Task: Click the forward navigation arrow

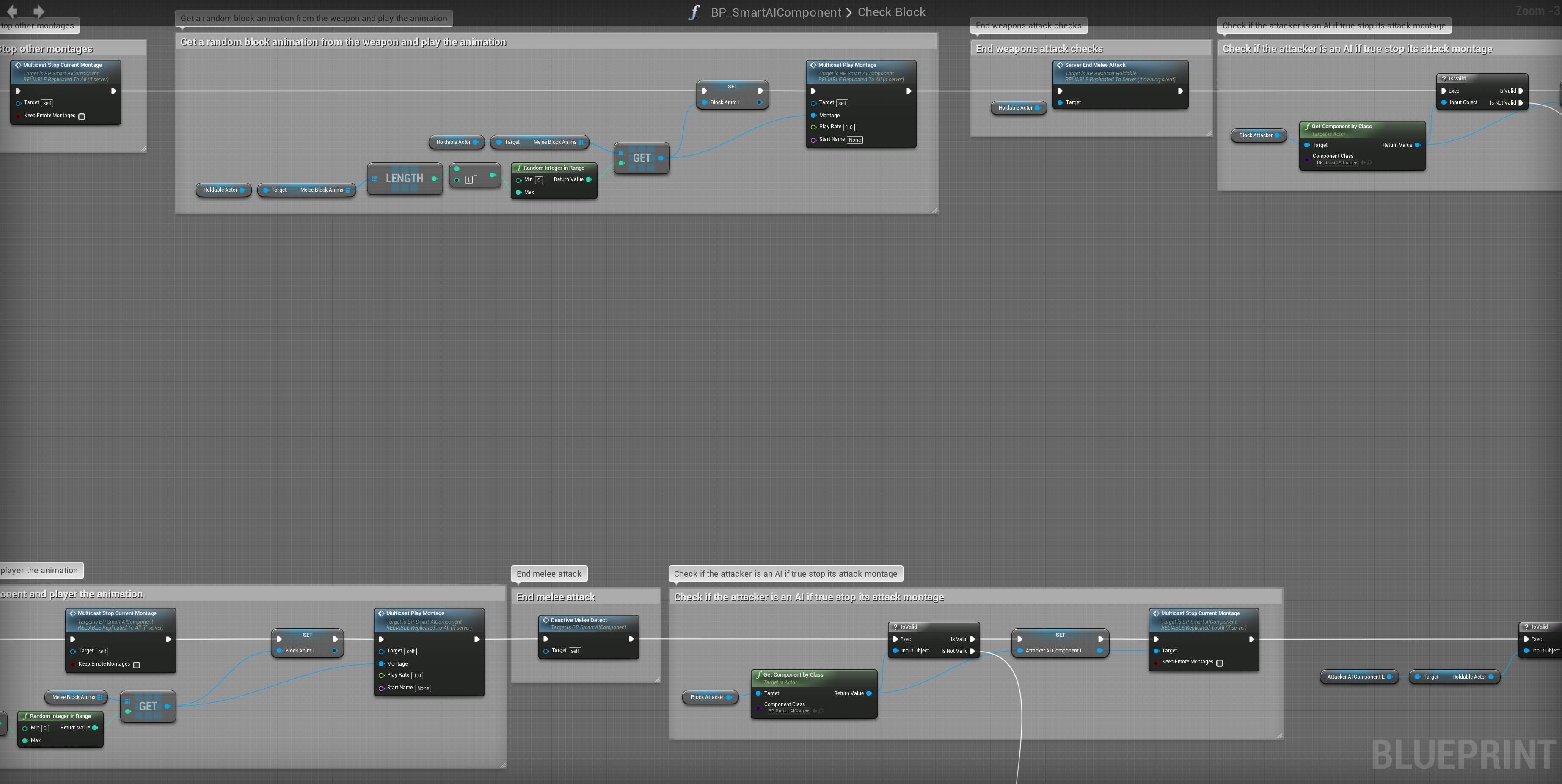Action: (38, 11)
